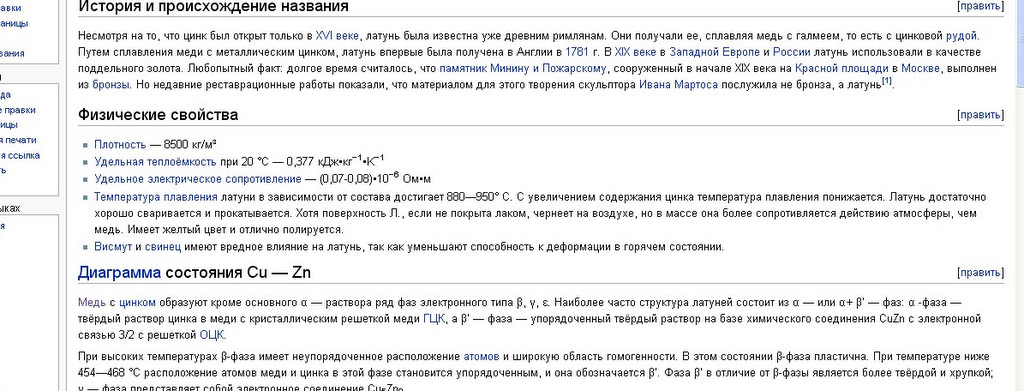Click Диаграмма link in the heading

point(119,272)
